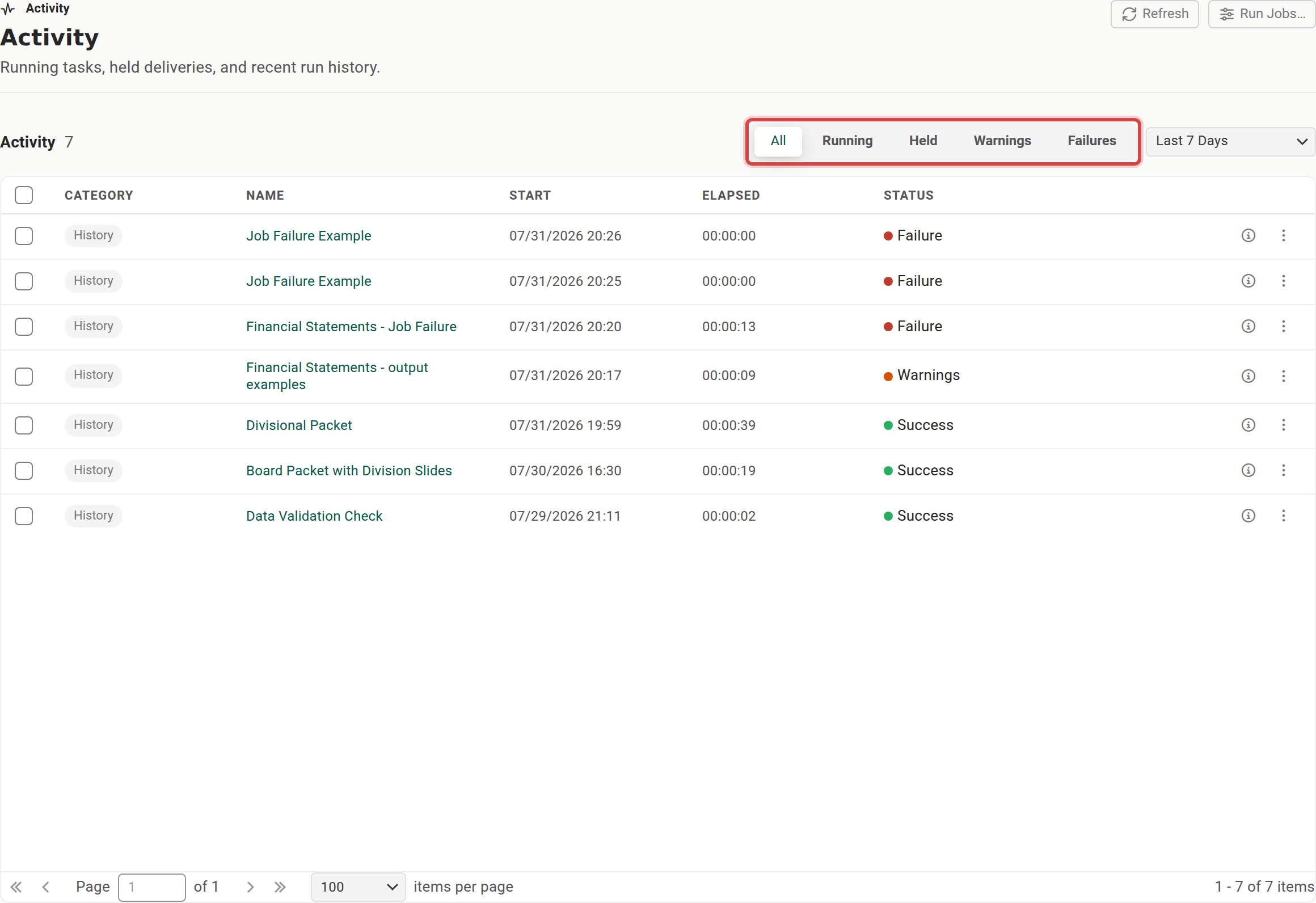The width and height of the screenshot is (1316, 903).
Task: Tick the Divisional Packet checkbox
Action: [24, 425]
